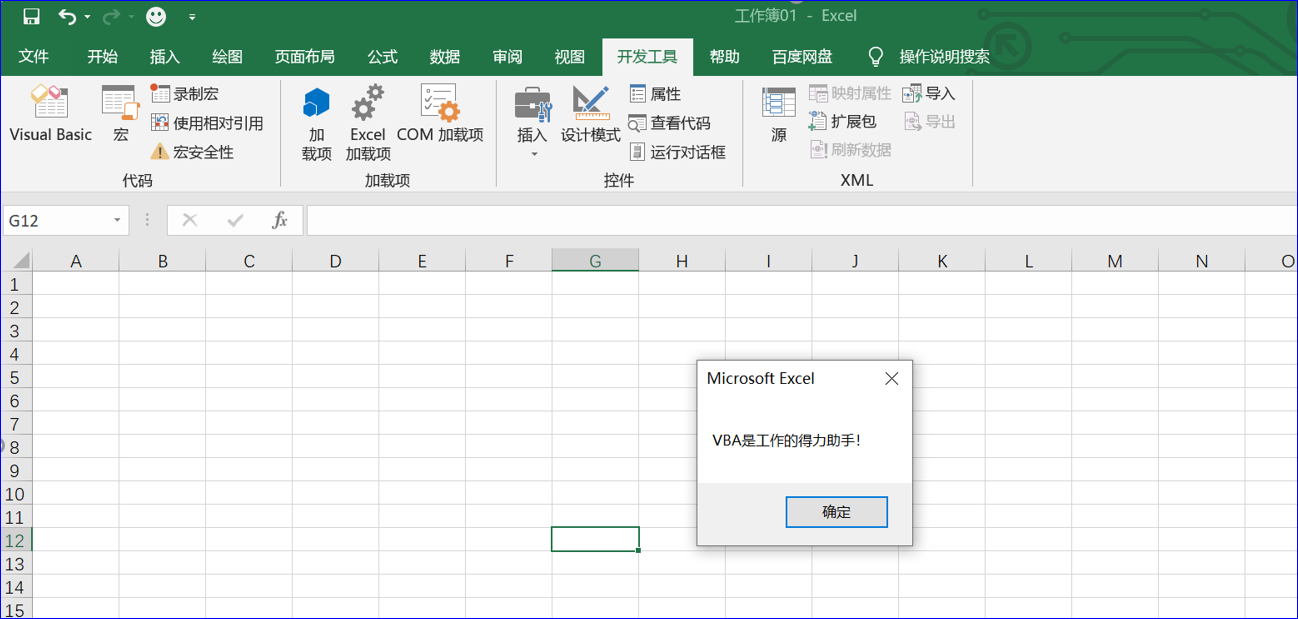This screenshot has width=1298, height=619.
Task: Open the 宏 macros dialog
Action: tap(120, 114)
